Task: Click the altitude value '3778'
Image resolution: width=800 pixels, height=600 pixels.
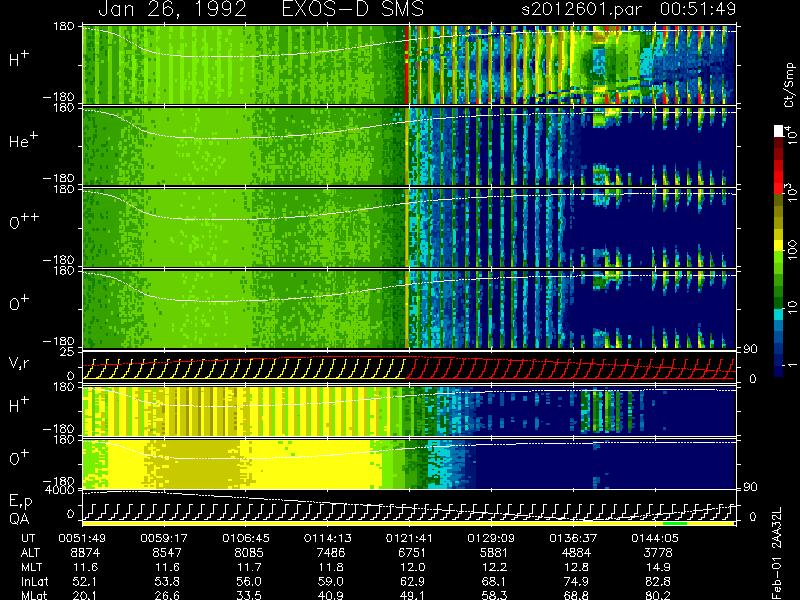Action: 658,553
